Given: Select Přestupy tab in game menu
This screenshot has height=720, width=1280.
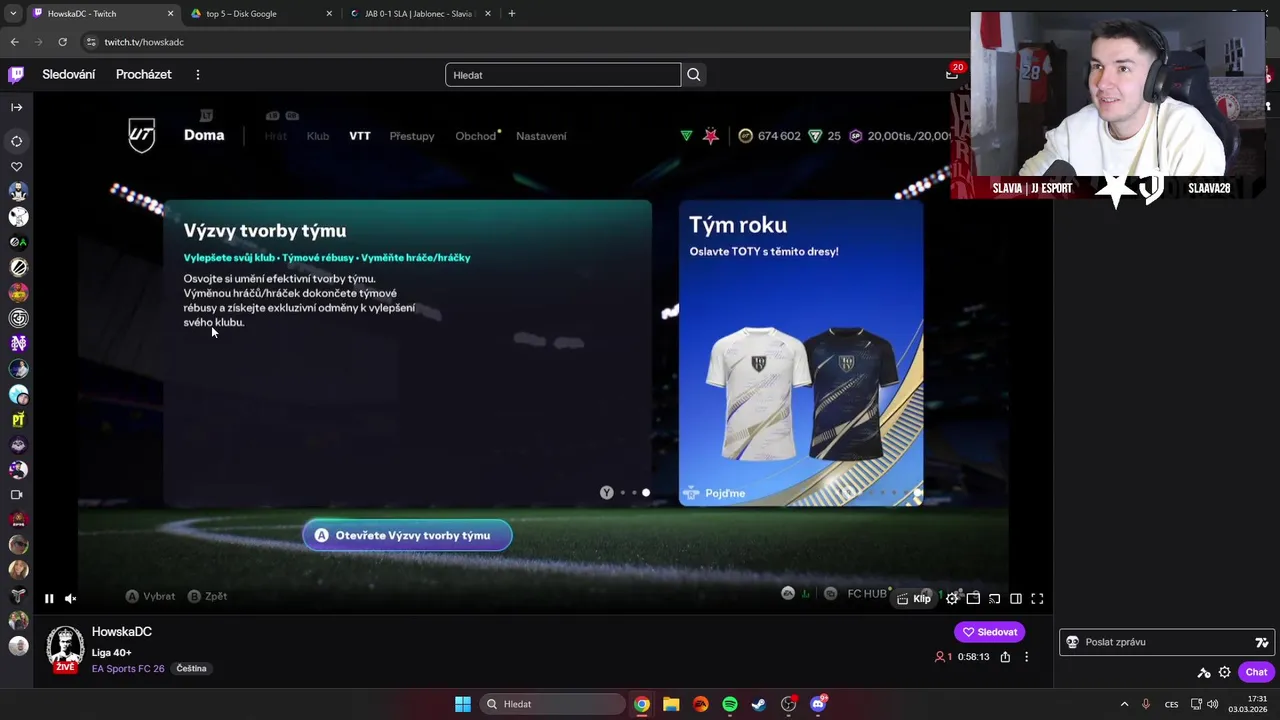Looking at the screenshot, I should point(412,136).
